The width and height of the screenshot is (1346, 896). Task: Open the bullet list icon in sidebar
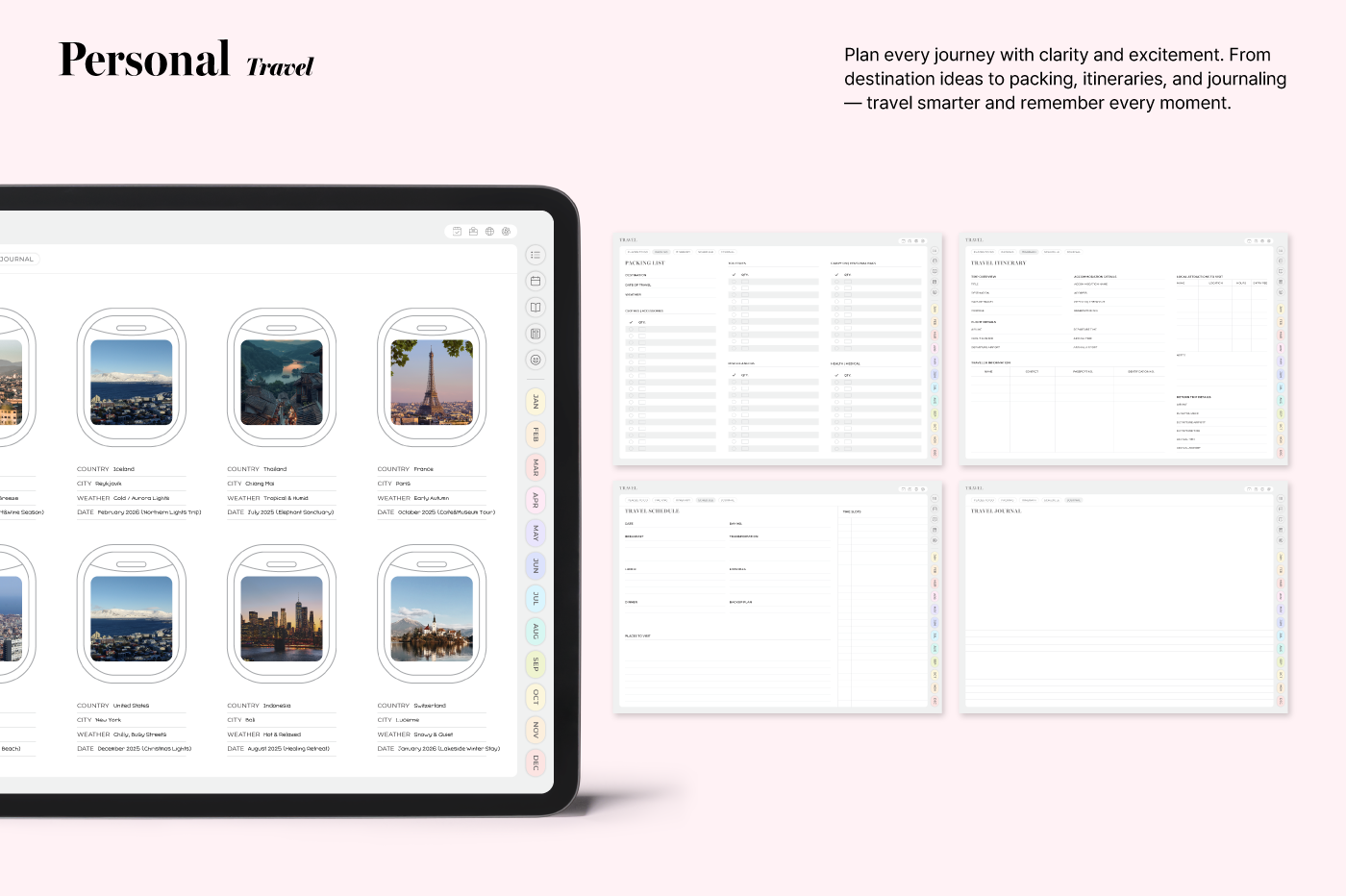[x=536, y=255]
